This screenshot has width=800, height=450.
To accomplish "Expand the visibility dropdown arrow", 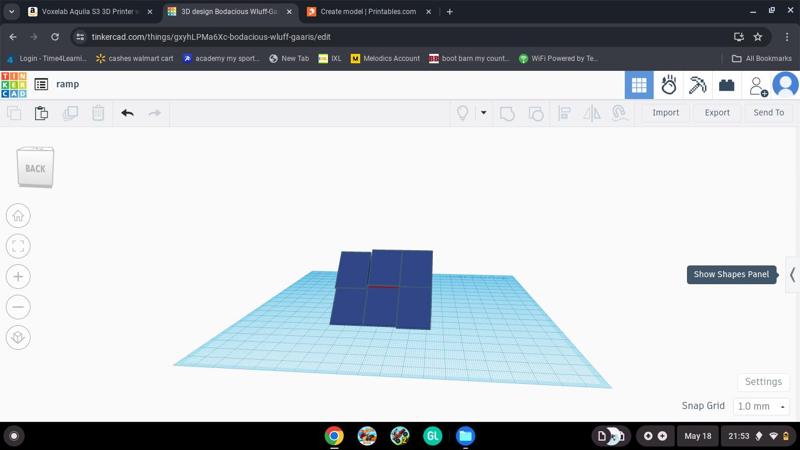I will coord(483,113).
